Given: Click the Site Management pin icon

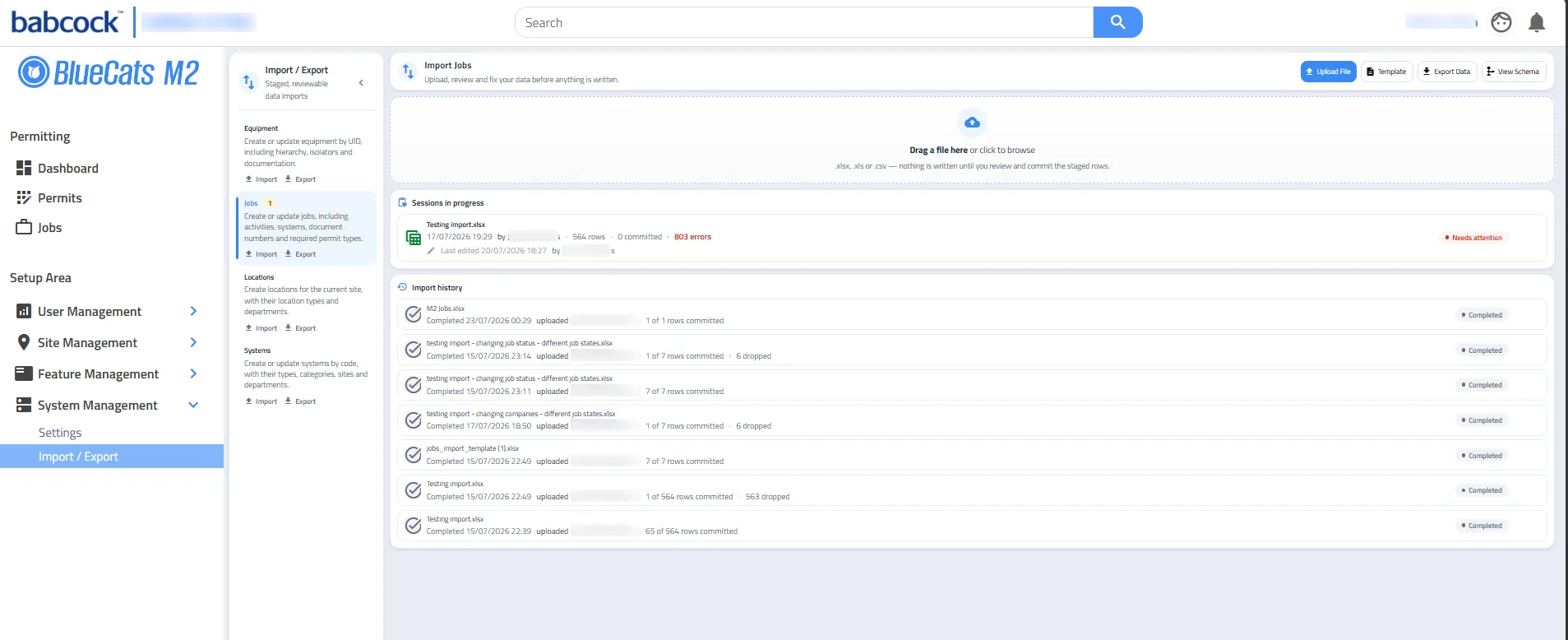Looking at the screenshot, I should (x=24, y=342).
